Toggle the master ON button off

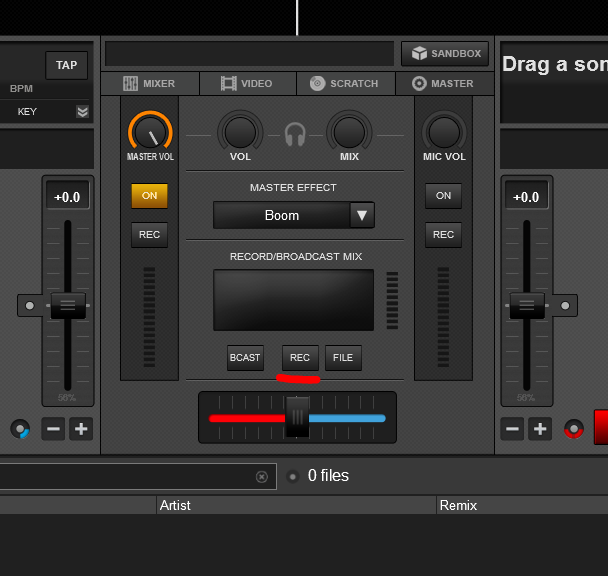coord(149,195)
